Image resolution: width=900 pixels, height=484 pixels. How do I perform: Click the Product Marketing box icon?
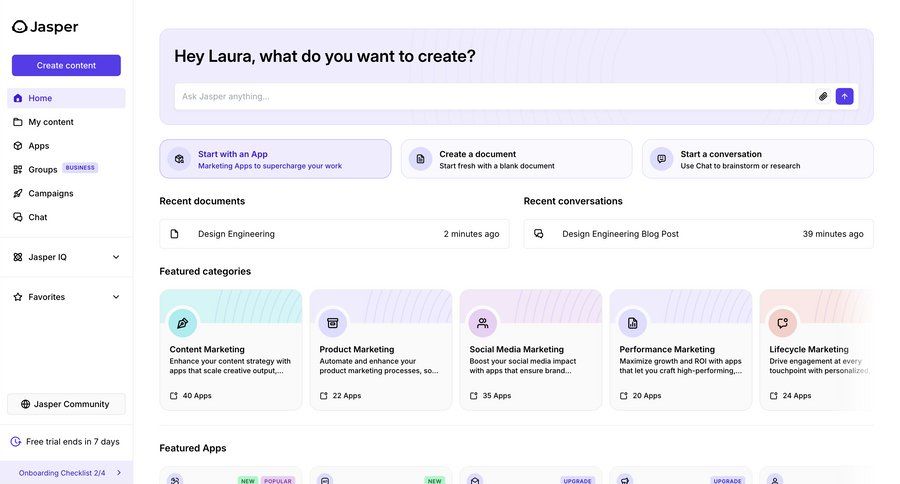point(332,323)
